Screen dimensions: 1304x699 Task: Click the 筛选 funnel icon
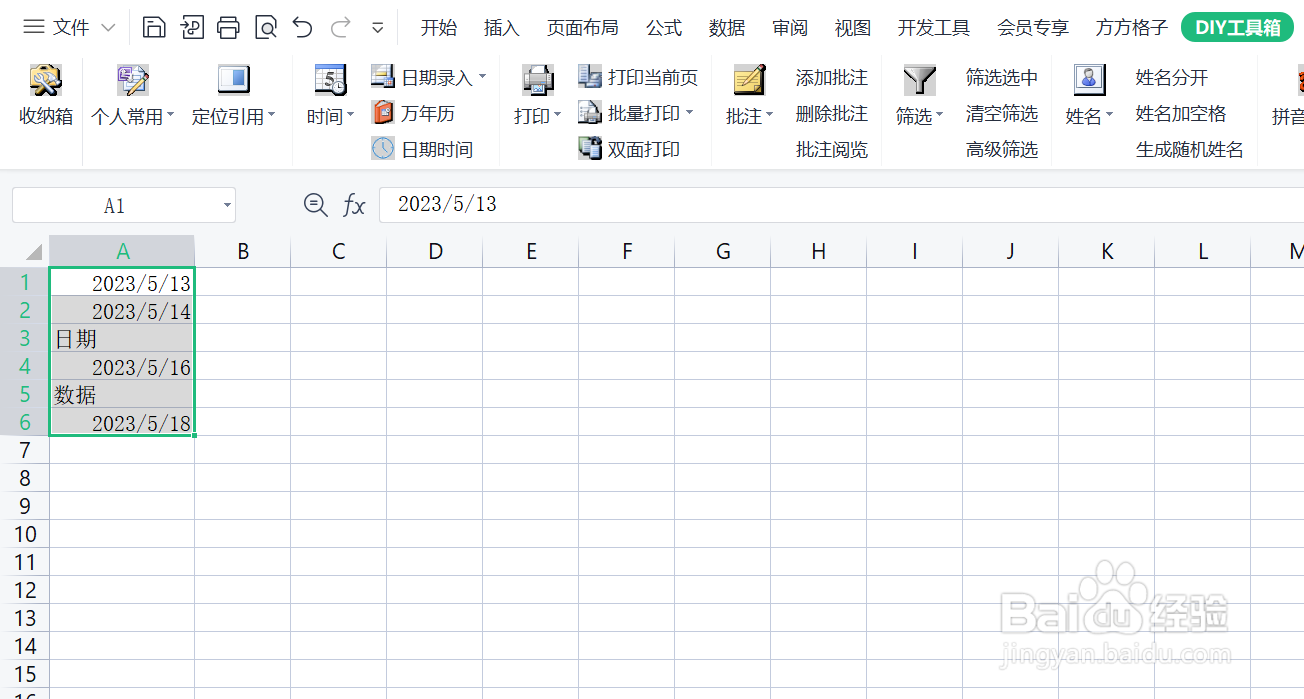pos(919,80)
